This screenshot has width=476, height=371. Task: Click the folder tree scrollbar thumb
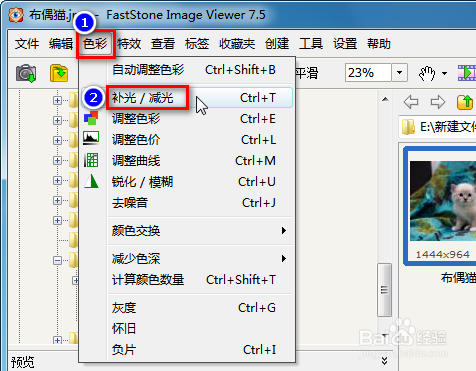click(x=384, y=290)
